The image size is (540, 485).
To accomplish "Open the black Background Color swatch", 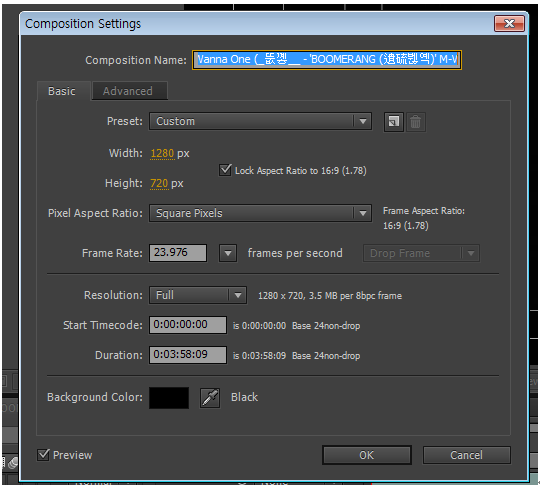I will point(169,398).
